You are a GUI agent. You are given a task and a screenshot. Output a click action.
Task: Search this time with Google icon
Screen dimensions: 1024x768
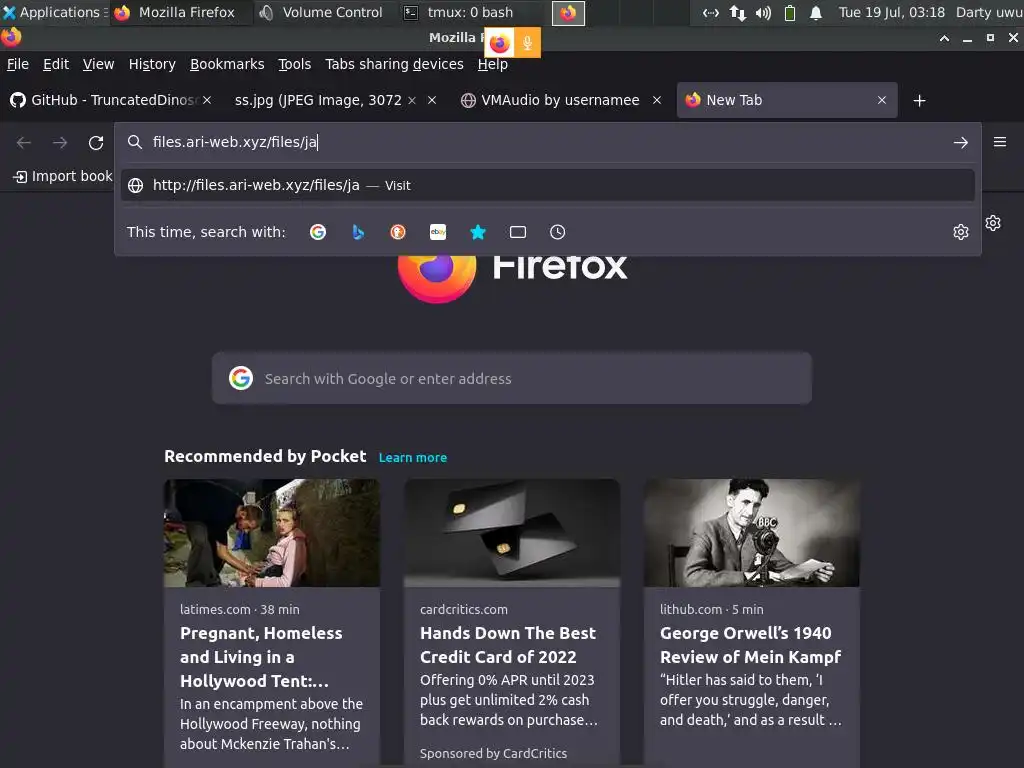(x=318, y=232)
